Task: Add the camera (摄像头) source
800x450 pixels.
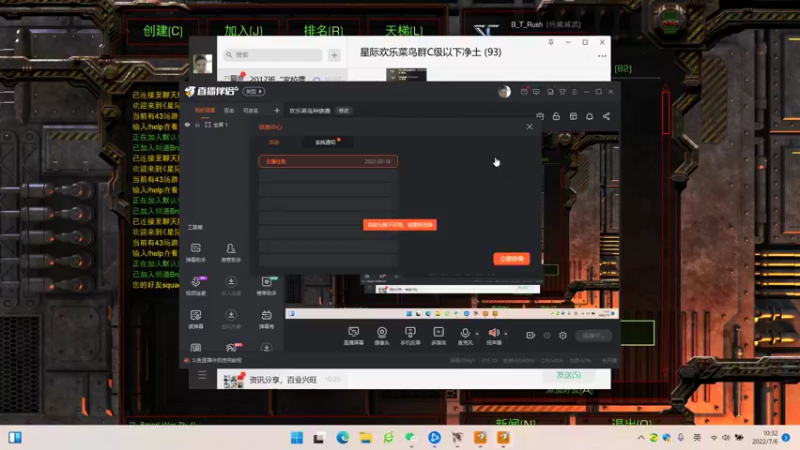Action: (382, 336)
